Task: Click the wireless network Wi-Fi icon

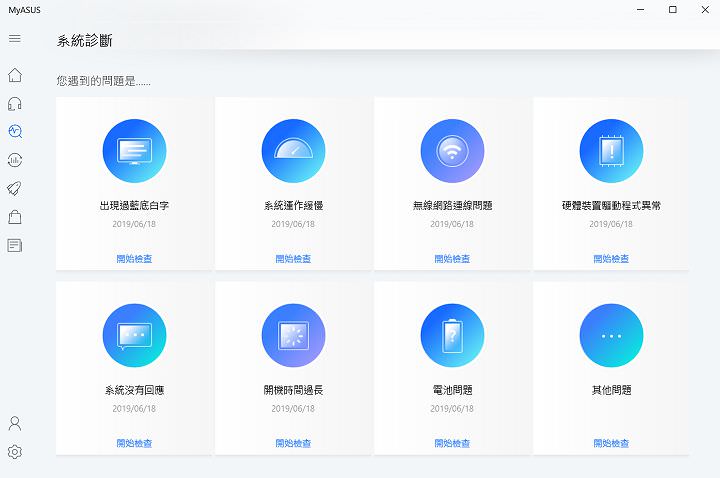Action: 452,151
